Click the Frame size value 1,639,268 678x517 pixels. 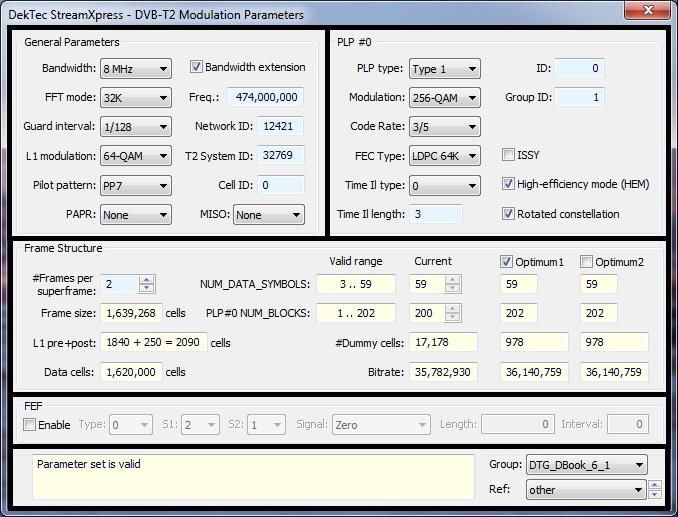131,313
